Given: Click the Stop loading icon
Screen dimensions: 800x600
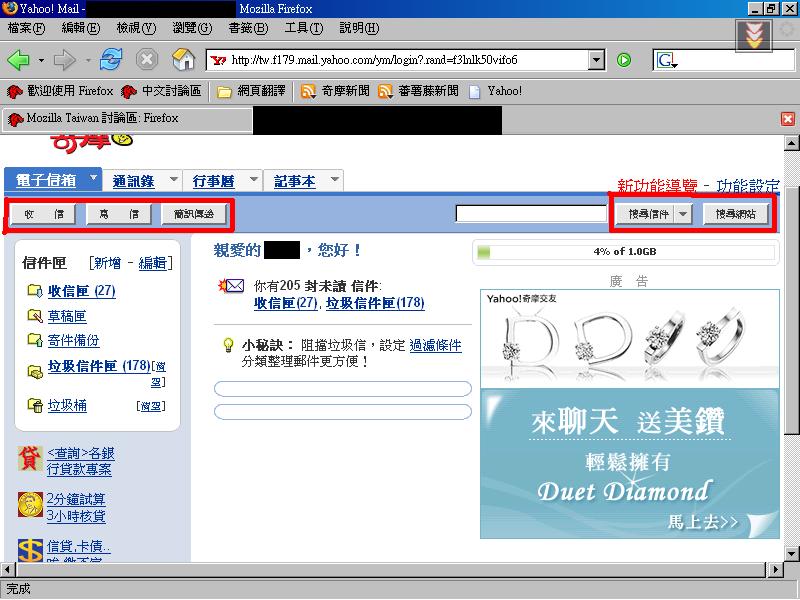Looking at the screenshot, I should 147,60.
